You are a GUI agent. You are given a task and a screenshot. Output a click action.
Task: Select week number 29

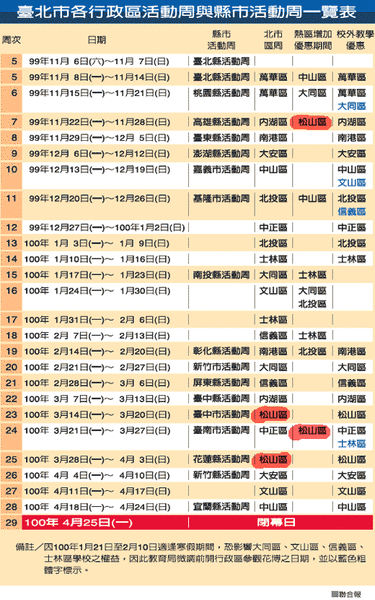point(11,523)
